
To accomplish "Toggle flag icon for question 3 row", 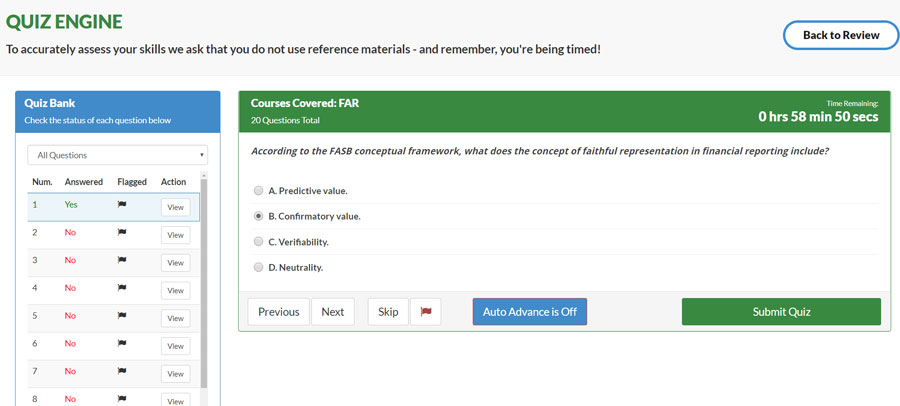I will pos(122,260).
